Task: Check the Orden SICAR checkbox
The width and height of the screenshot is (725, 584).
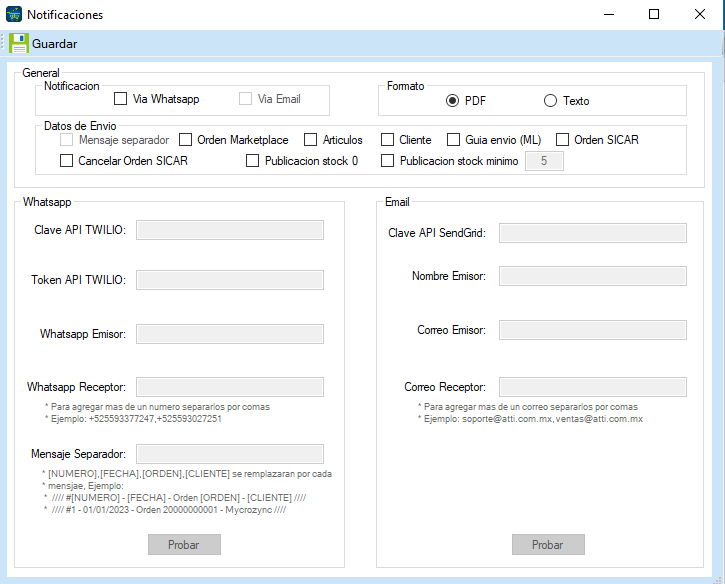Action: (562, 140)
